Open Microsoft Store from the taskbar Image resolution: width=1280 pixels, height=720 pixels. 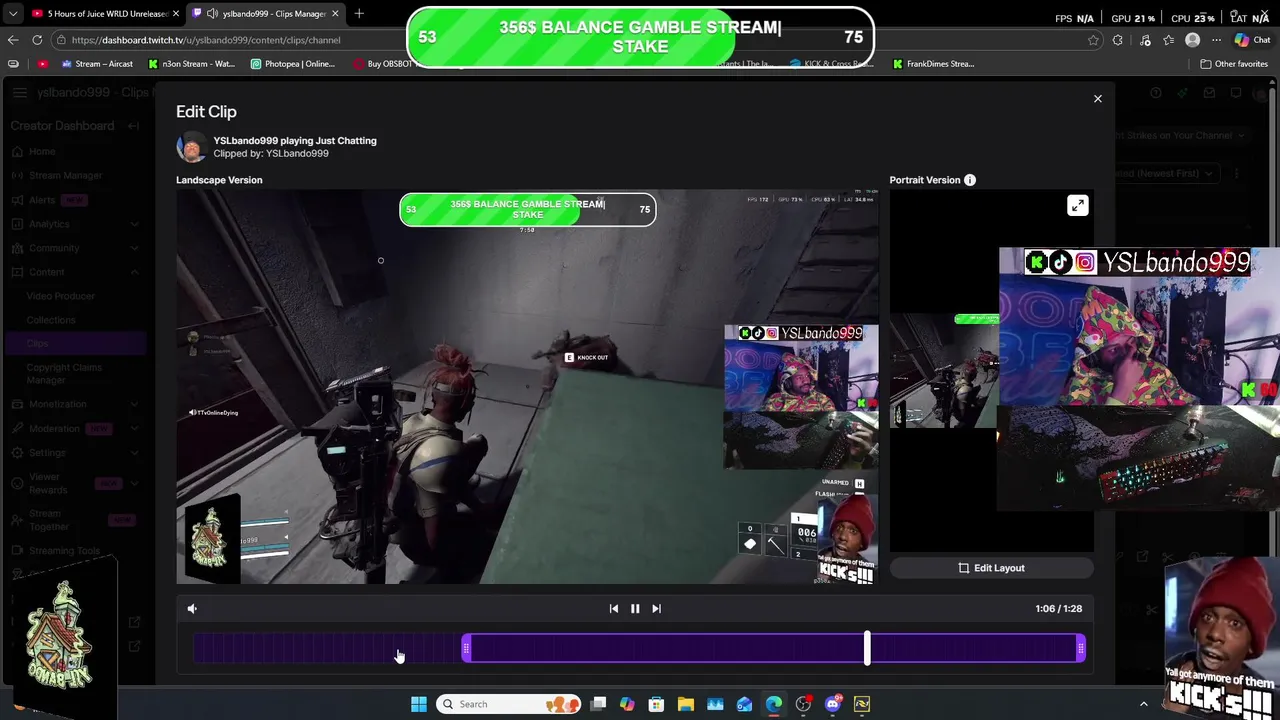coord(656,704)
